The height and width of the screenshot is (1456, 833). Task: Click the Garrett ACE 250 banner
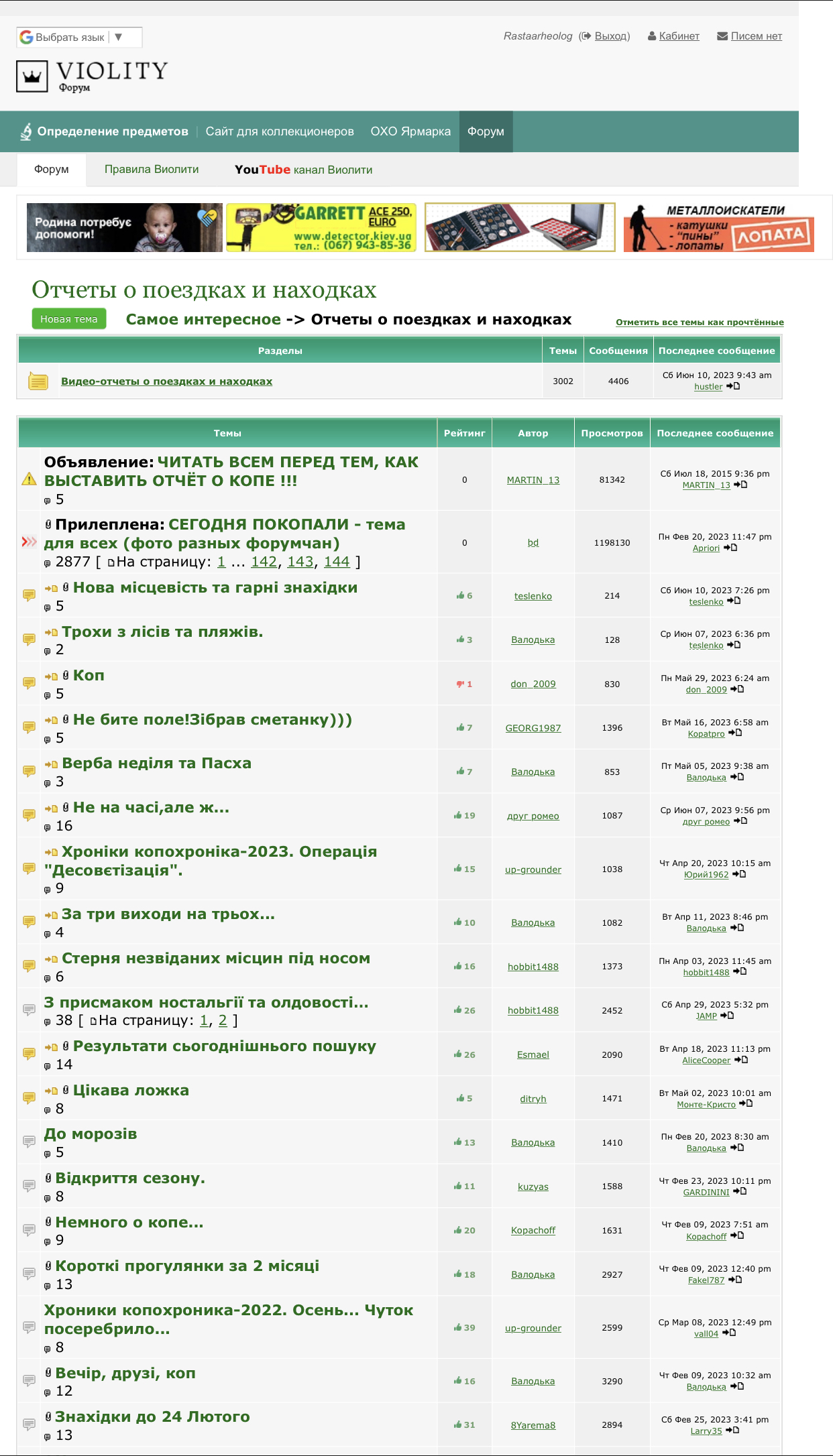click(321, 228)
